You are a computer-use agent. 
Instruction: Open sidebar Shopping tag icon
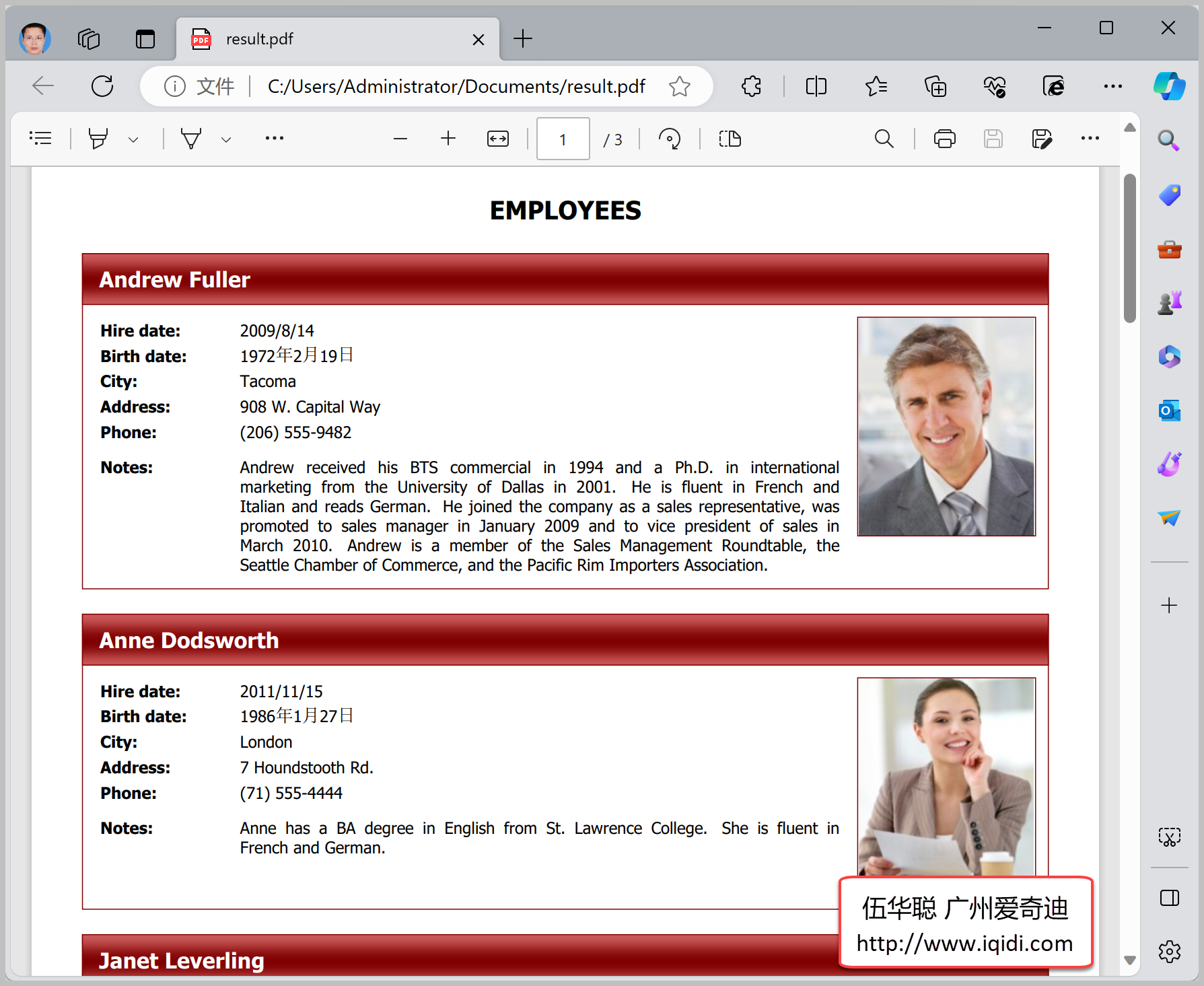pyautogui.click(x=1169, y=195)
